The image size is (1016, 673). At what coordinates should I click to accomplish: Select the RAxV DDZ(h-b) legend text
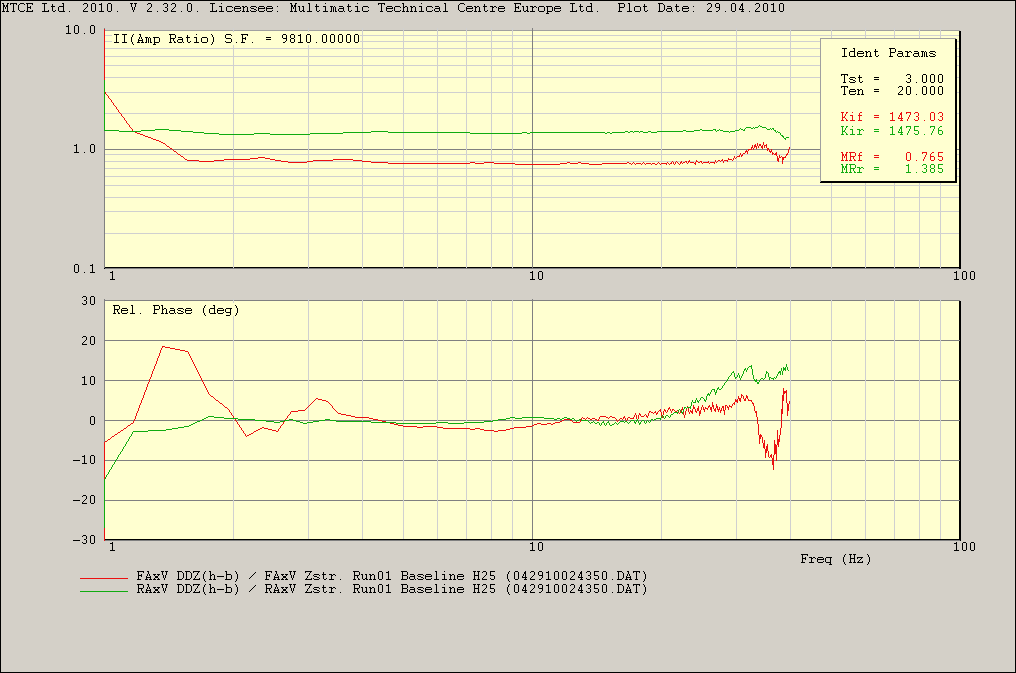tap(391, 589)
